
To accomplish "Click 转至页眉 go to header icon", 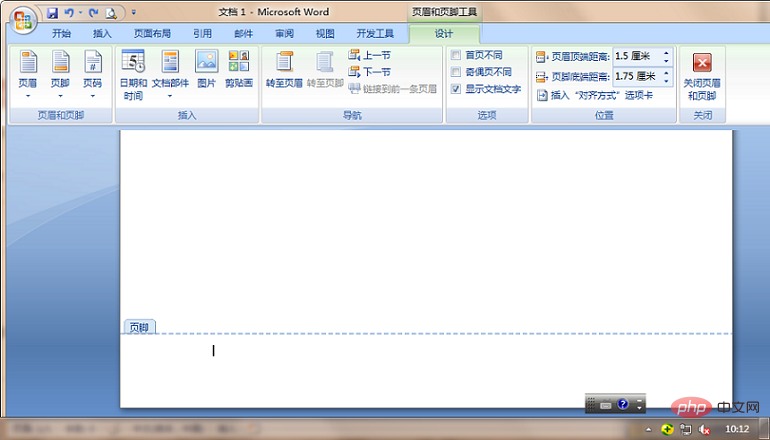I will 284,69.
